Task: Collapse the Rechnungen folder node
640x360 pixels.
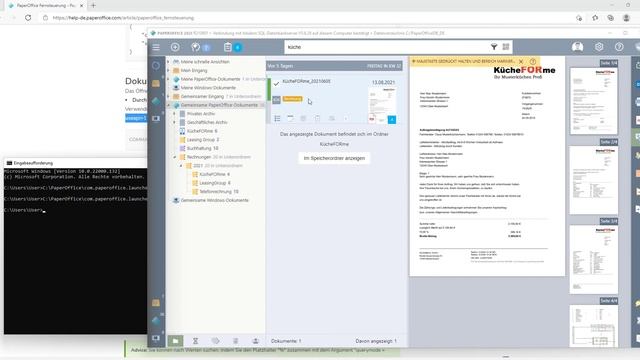Action: [175, 157]
